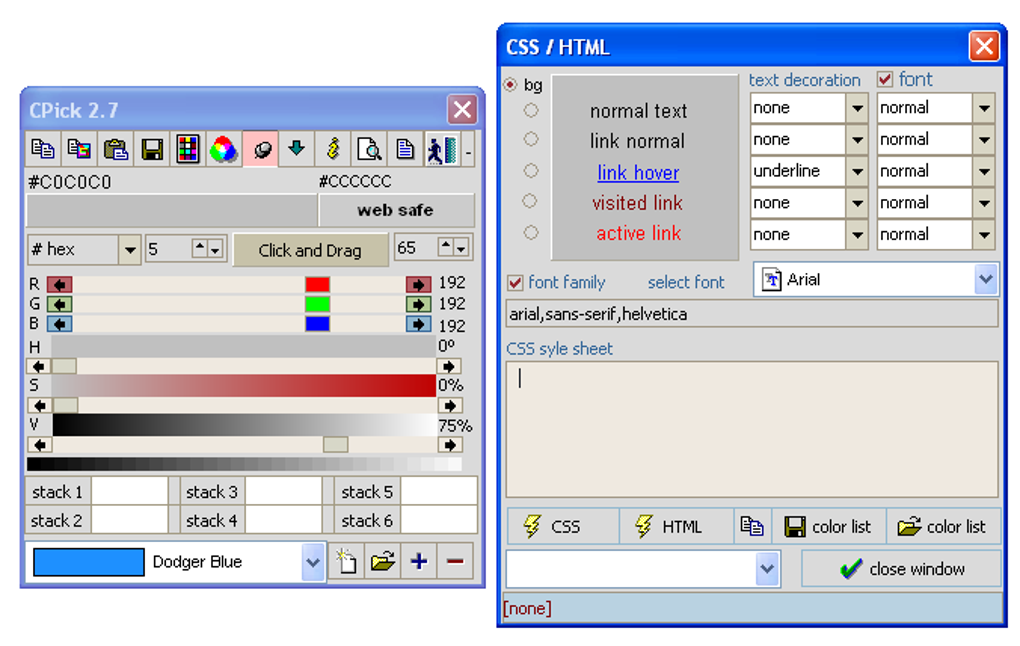The image size is (1020, 646).
Task: Click the web safe button
Action: click(396, 210)
